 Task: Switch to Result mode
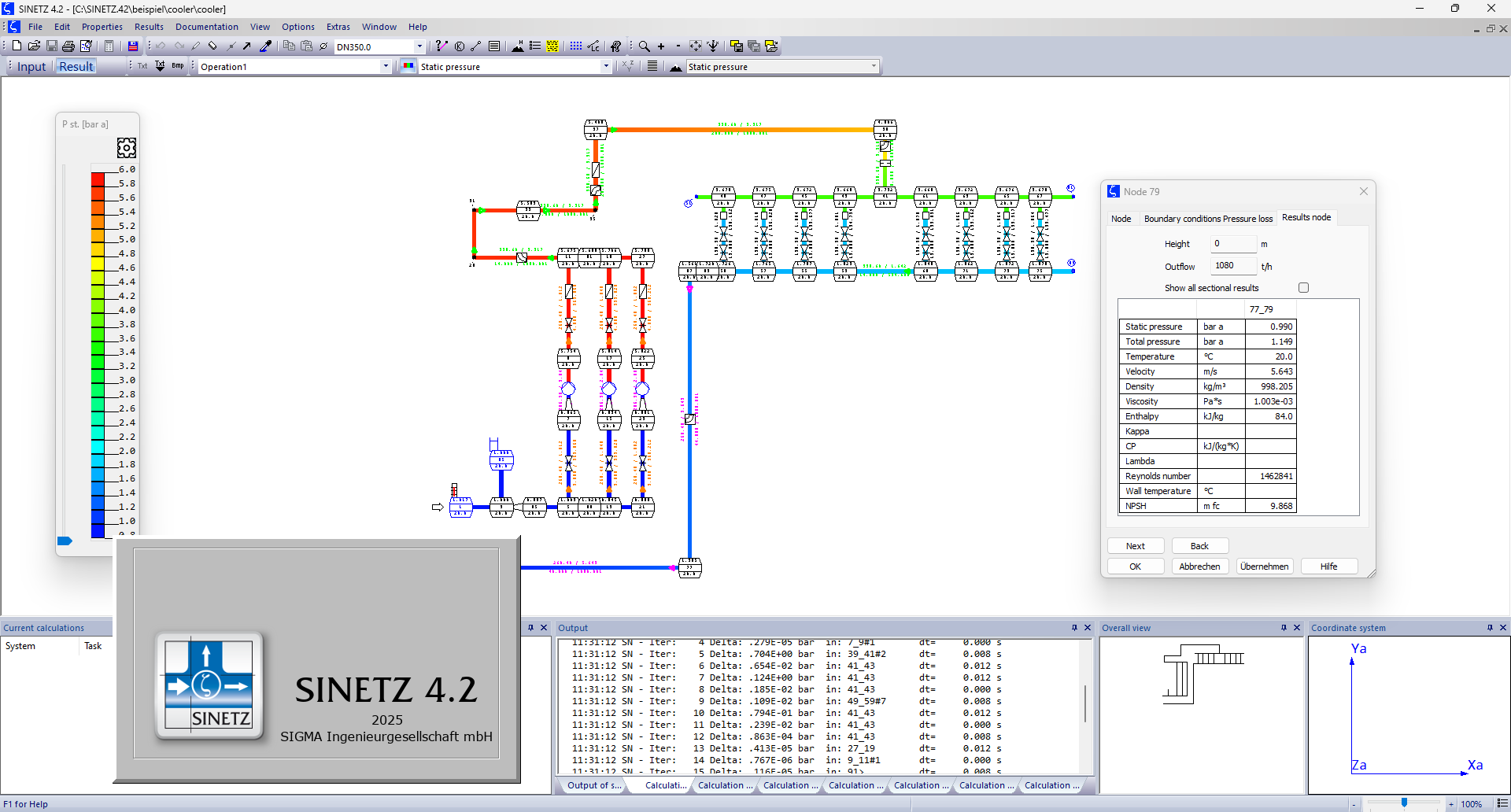click(x=76, y=67)
